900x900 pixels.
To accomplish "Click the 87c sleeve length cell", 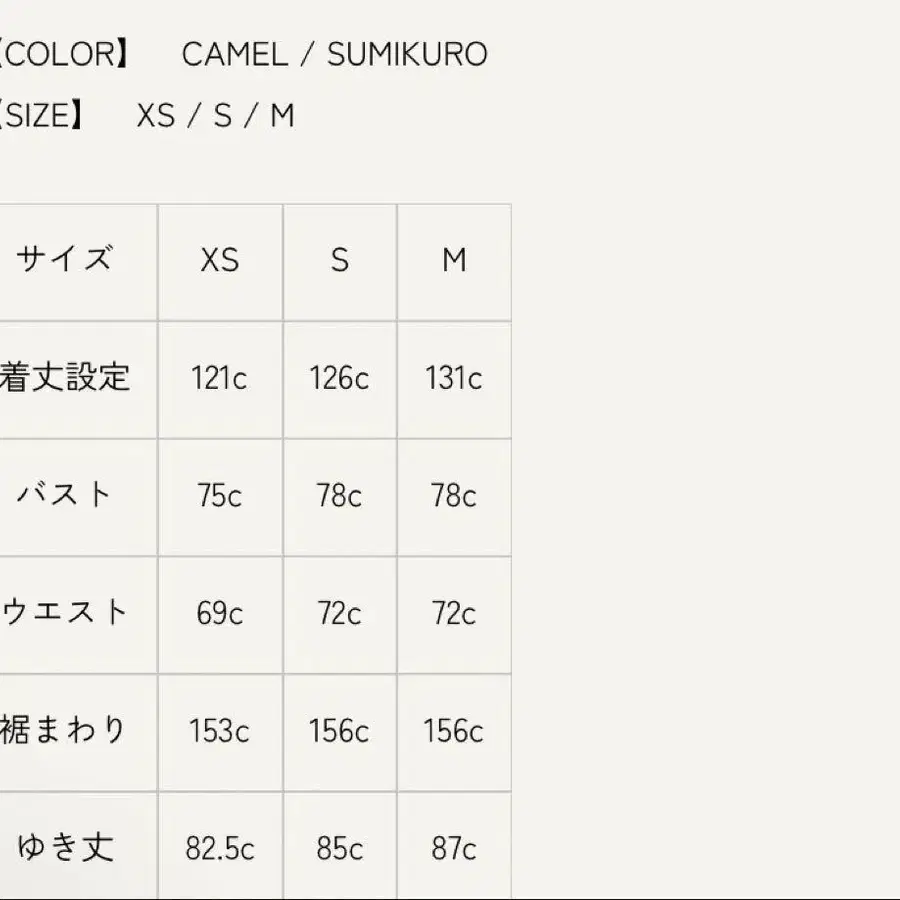I will (x=454, y=849).
